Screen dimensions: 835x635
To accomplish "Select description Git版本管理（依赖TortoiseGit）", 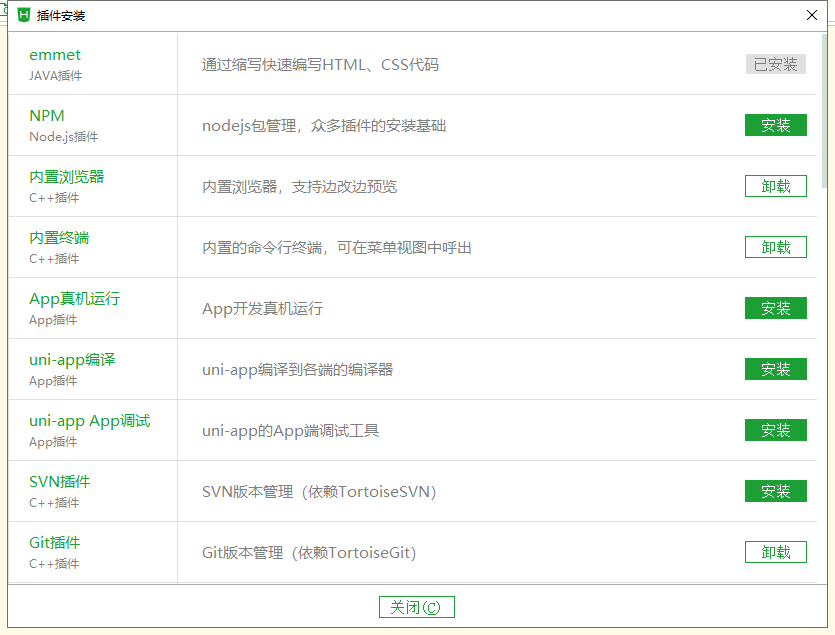I will coord(309,552).
